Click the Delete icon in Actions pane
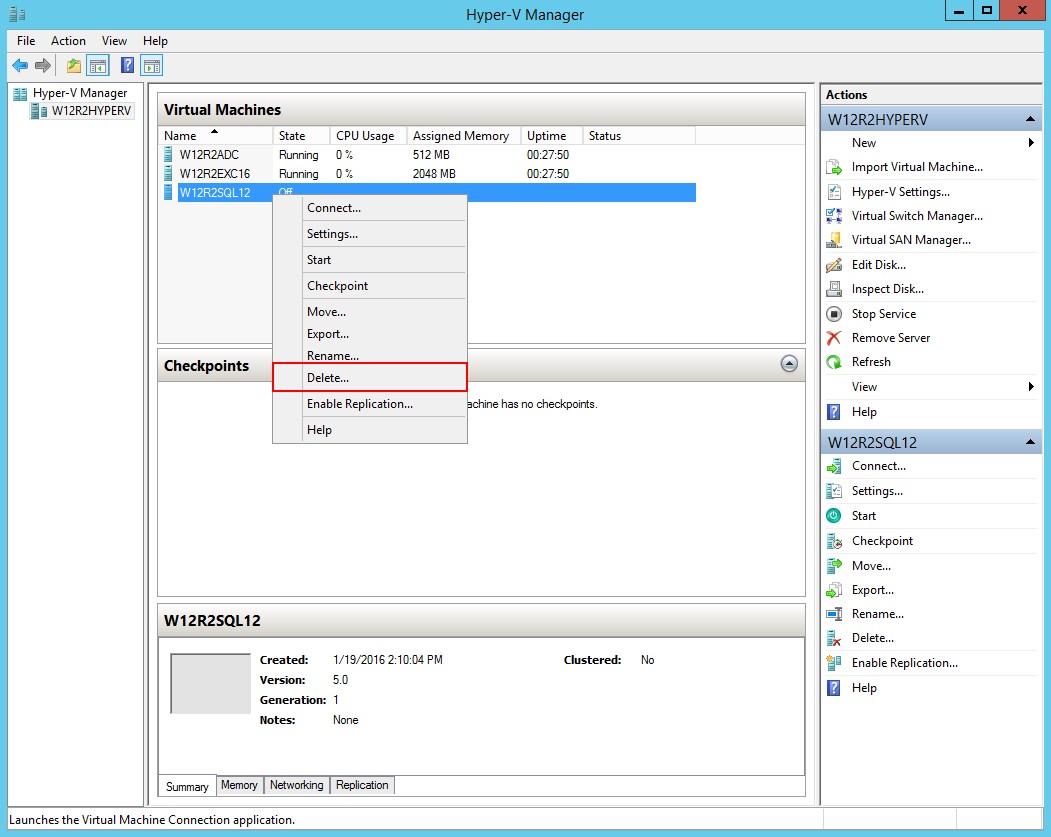Screen dimensions: 1051x837 pos(834,638)
